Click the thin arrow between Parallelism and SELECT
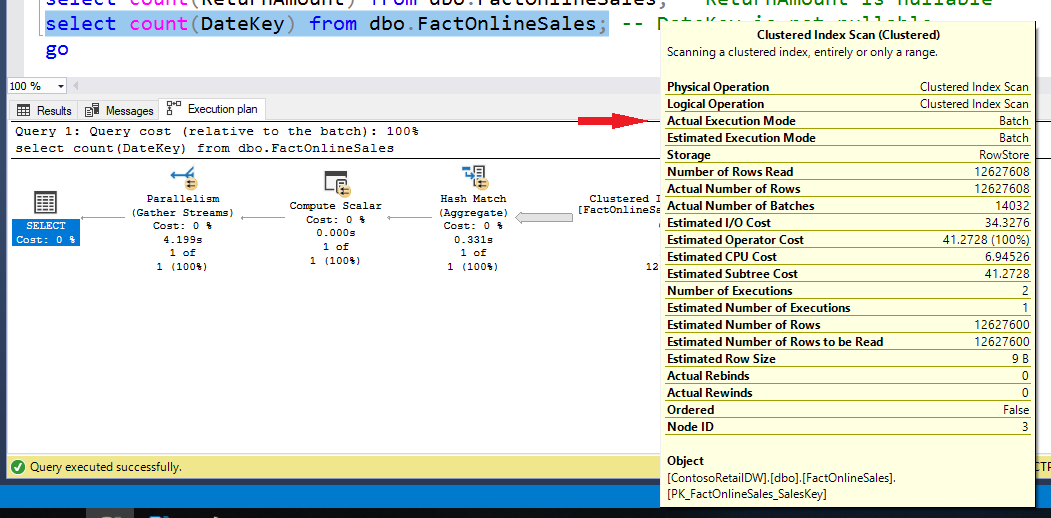 pyautogui.click(x=104, y=217)
